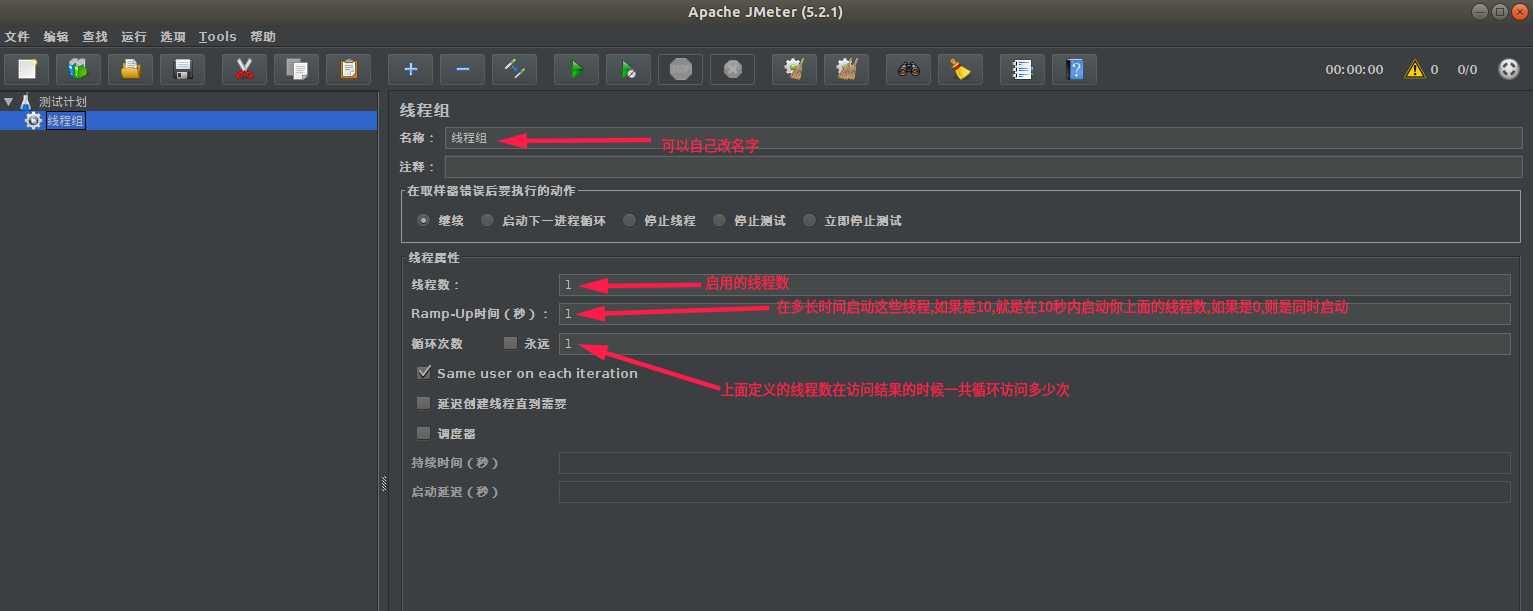This screenshot has width=1534, height=611.
Task: Open Search with binoculars icon
Action: (x=908, y=69)
